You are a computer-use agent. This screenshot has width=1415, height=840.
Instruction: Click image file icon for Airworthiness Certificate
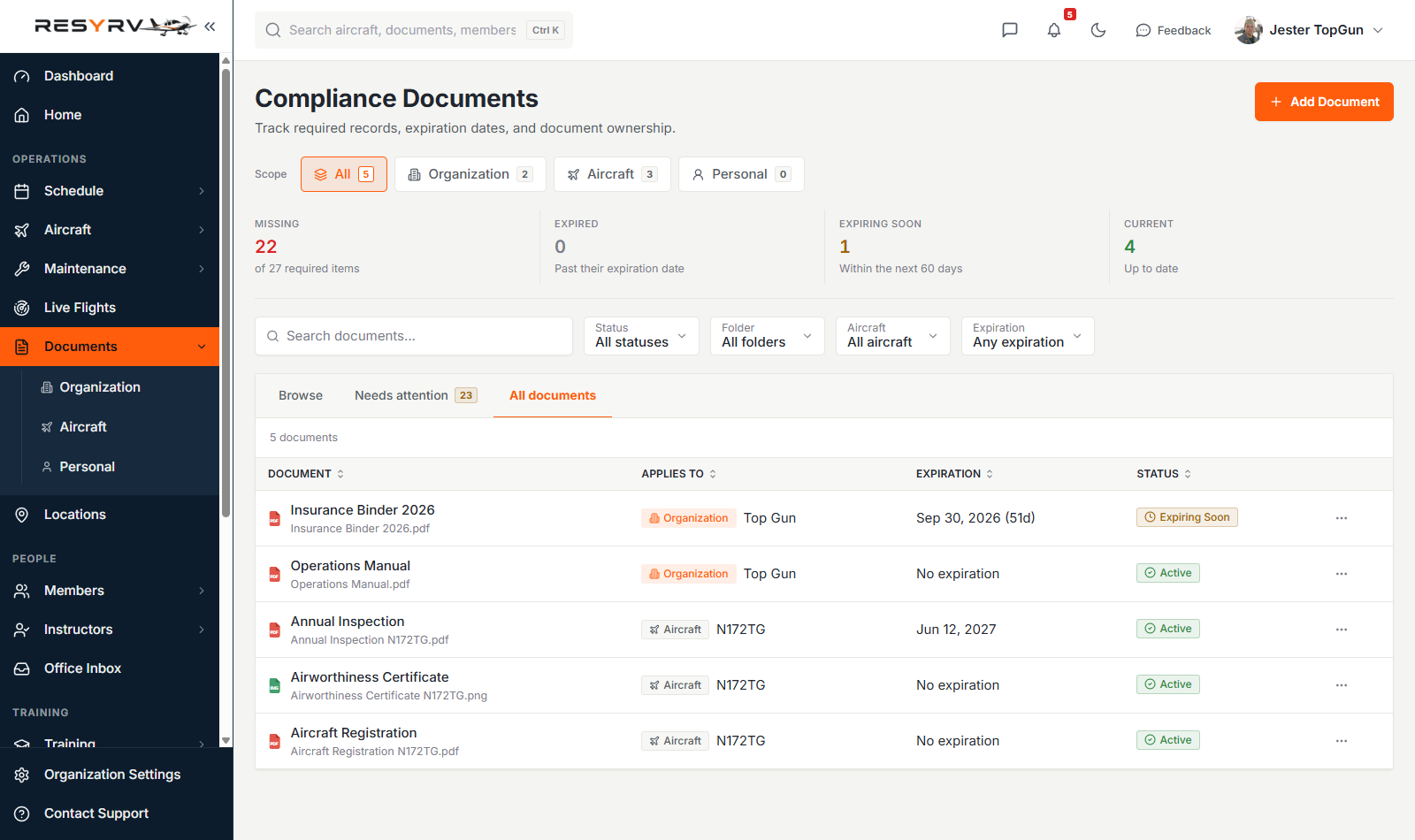[274, 685]
